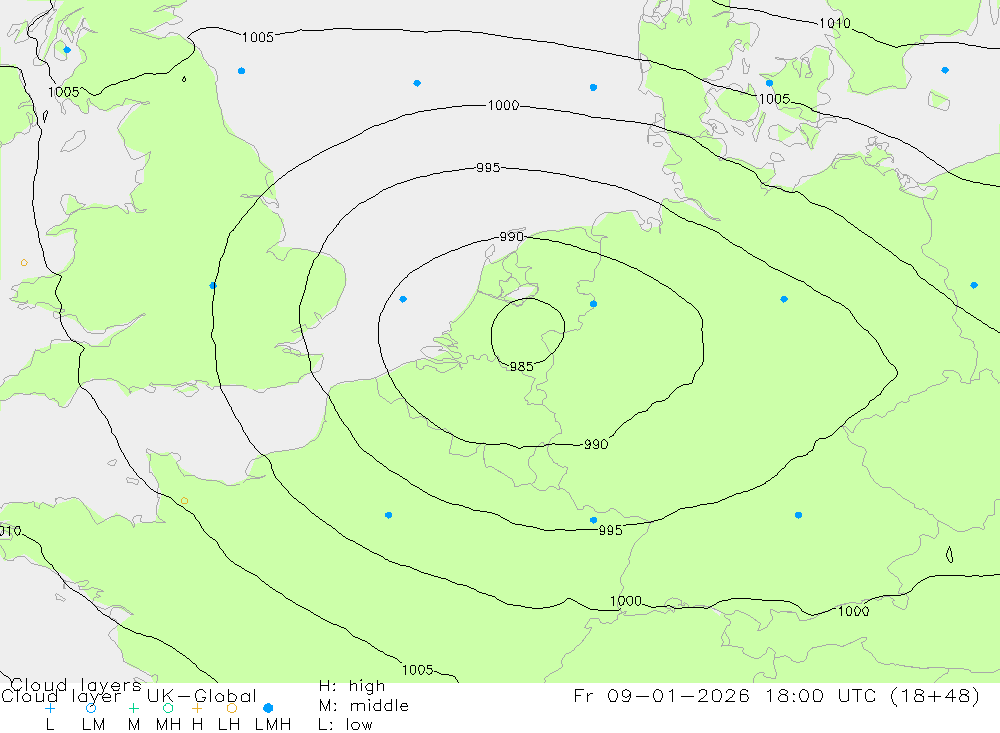Image resolution: width=1000 pixels, height=733 pixels.
Task: Click the blue dot on England's 1000 isobar
Action: pos(213,286)
